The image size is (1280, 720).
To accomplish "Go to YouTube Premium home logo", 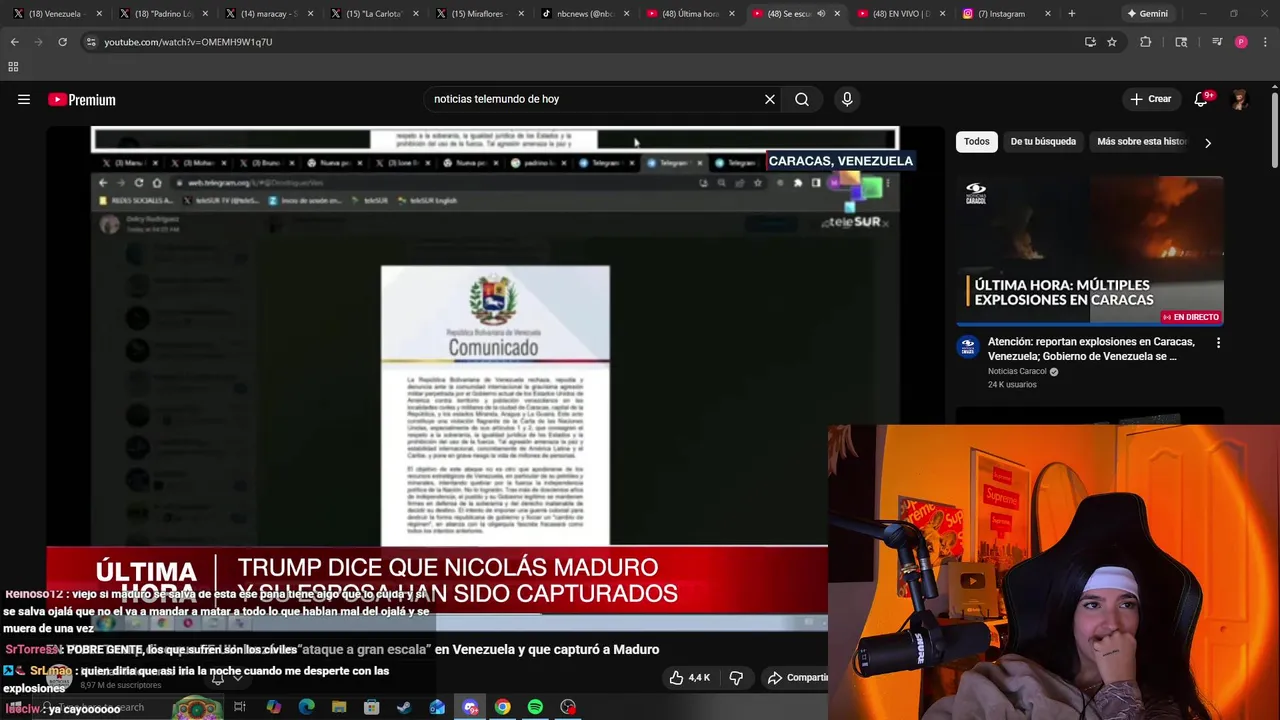I will click(82, 99).
